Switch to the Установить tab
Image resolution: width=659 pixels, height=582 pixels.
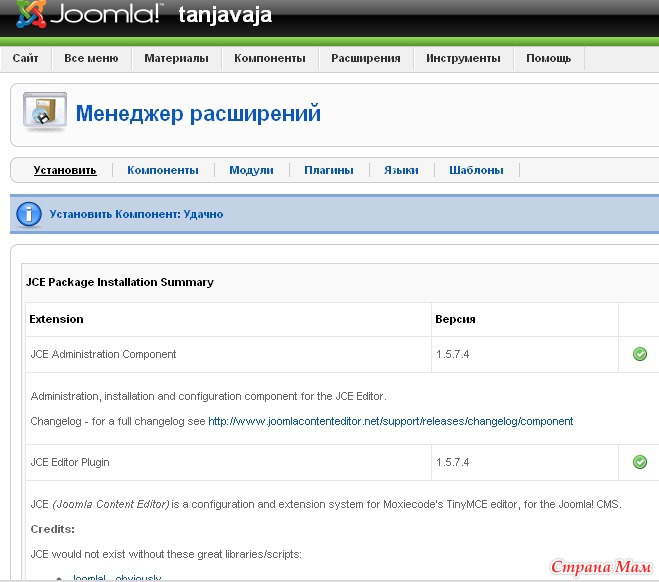click(65, 170)
